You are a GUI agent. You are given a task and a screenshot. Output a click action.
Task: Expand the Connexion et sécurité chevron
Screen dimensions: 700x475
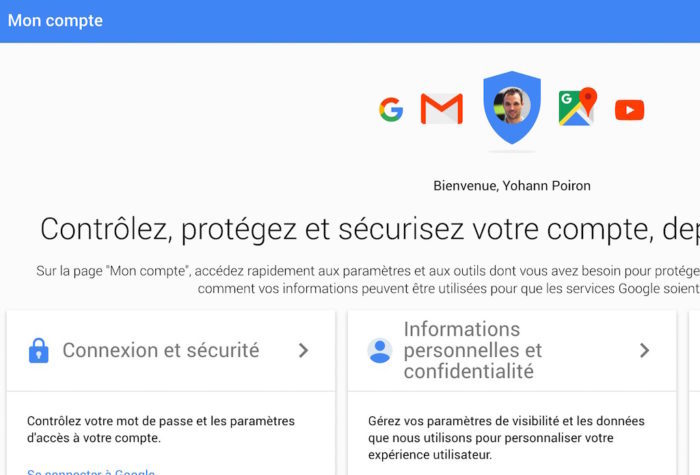pyautogui.click(x=303, y=350)
